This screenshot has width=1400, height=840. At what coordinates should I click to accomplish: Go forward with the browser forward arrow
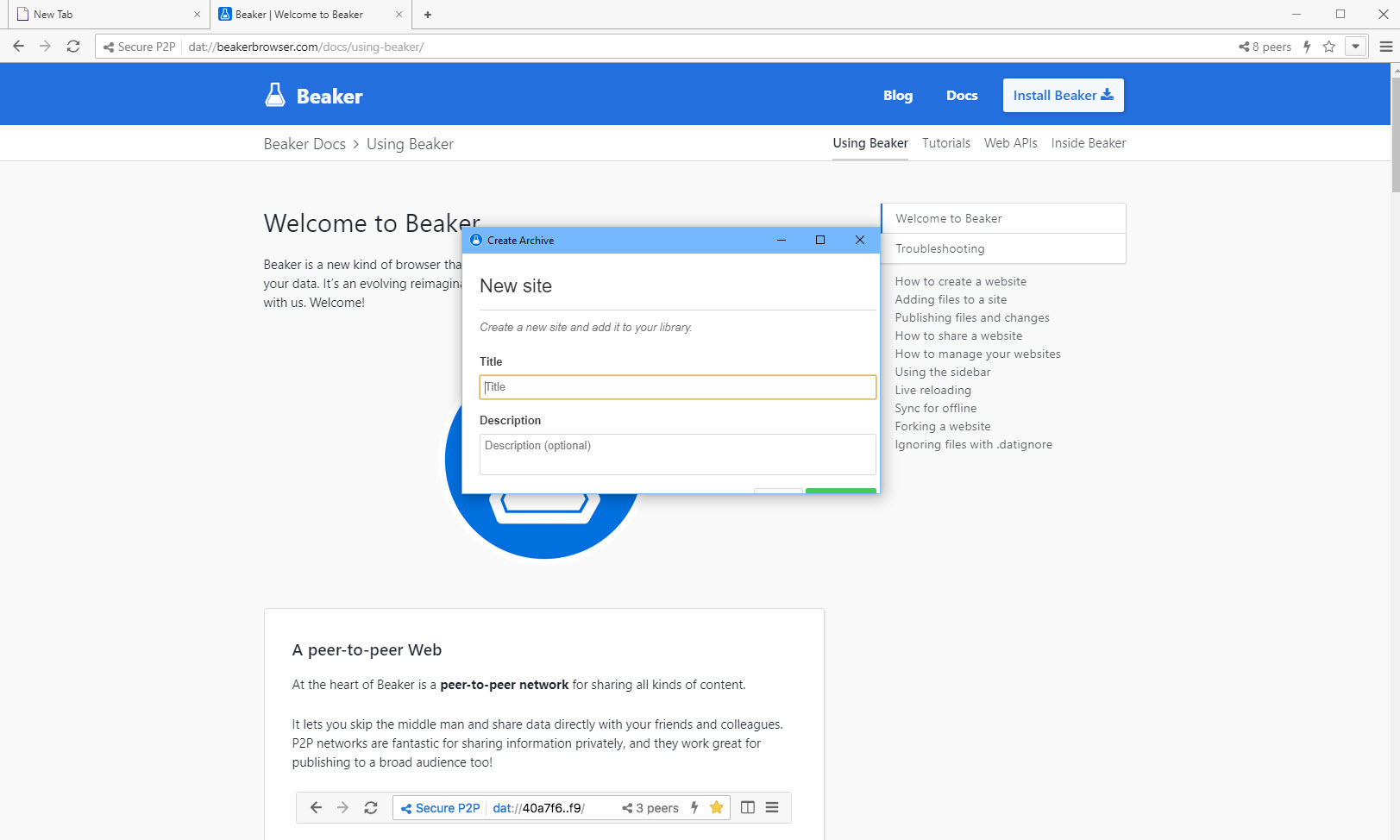point(45,47)
